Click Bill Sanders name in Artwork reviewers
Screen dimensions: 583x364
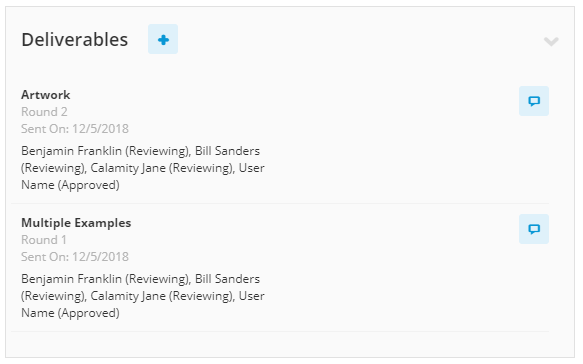pos(227,151)
